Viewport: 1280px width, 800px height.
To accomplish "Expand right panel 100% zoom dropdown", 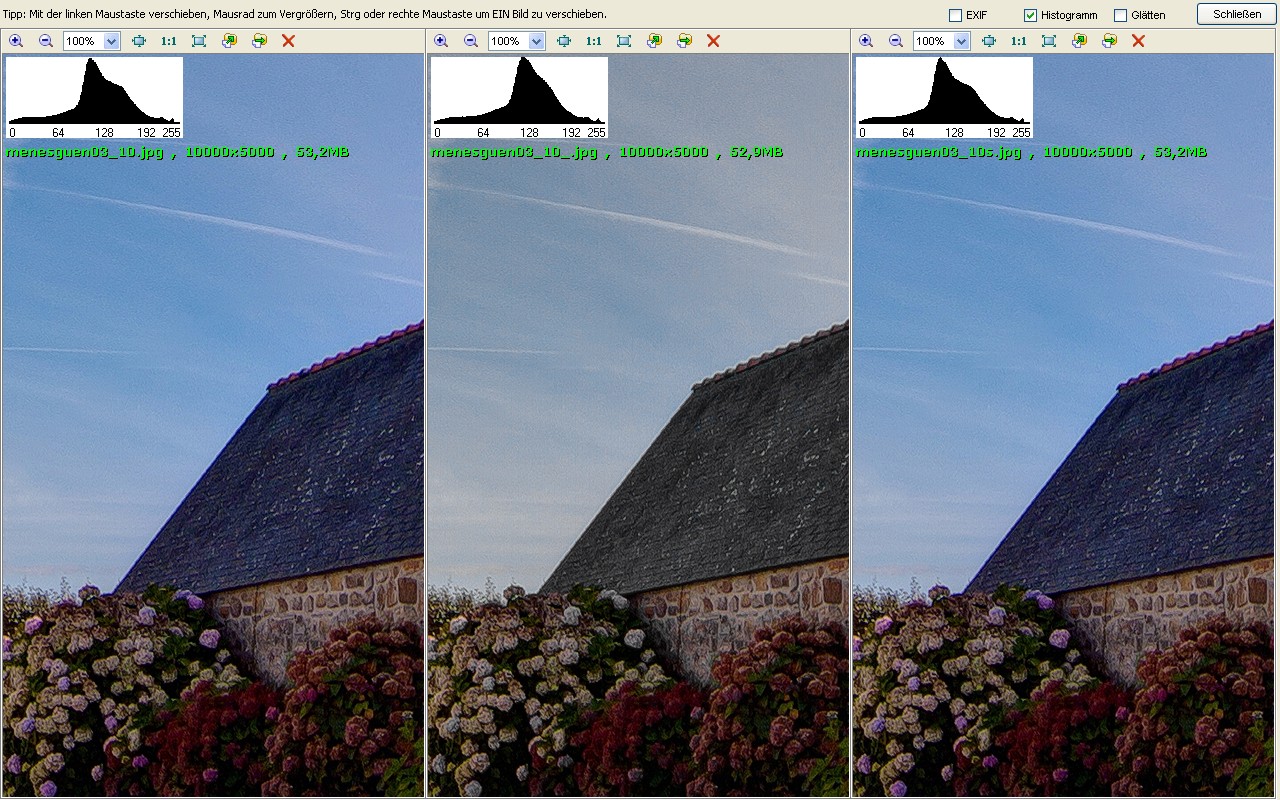I will (961, 41).
